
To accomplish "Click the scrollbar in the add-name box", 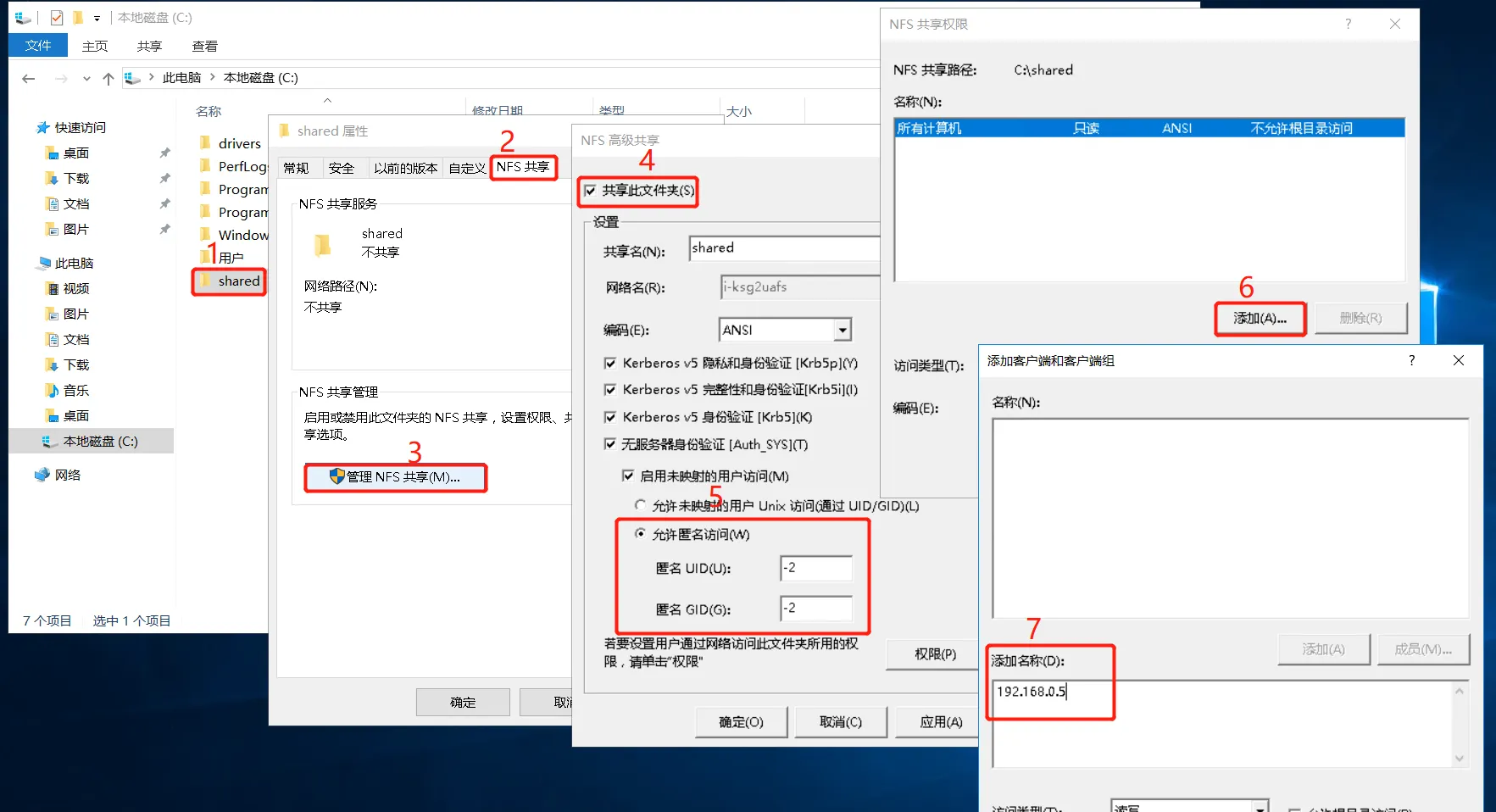I will pyautogui.click(x=1459, y=725).
